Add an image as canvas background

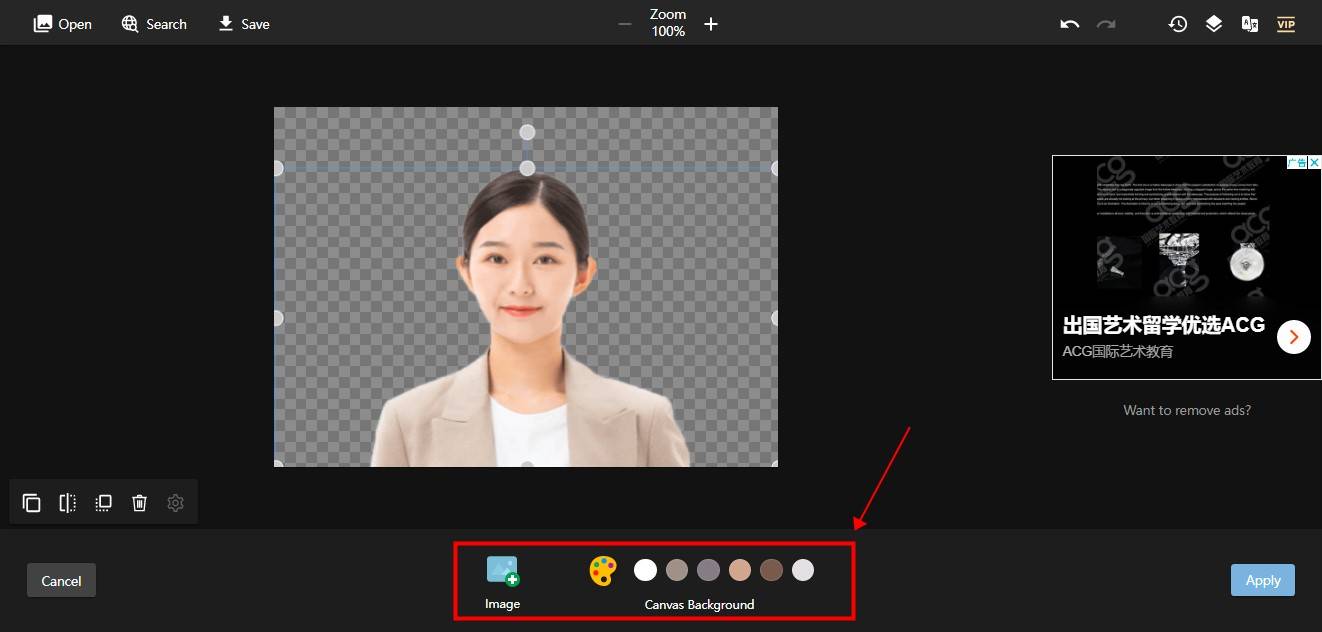tap(502, 569)
